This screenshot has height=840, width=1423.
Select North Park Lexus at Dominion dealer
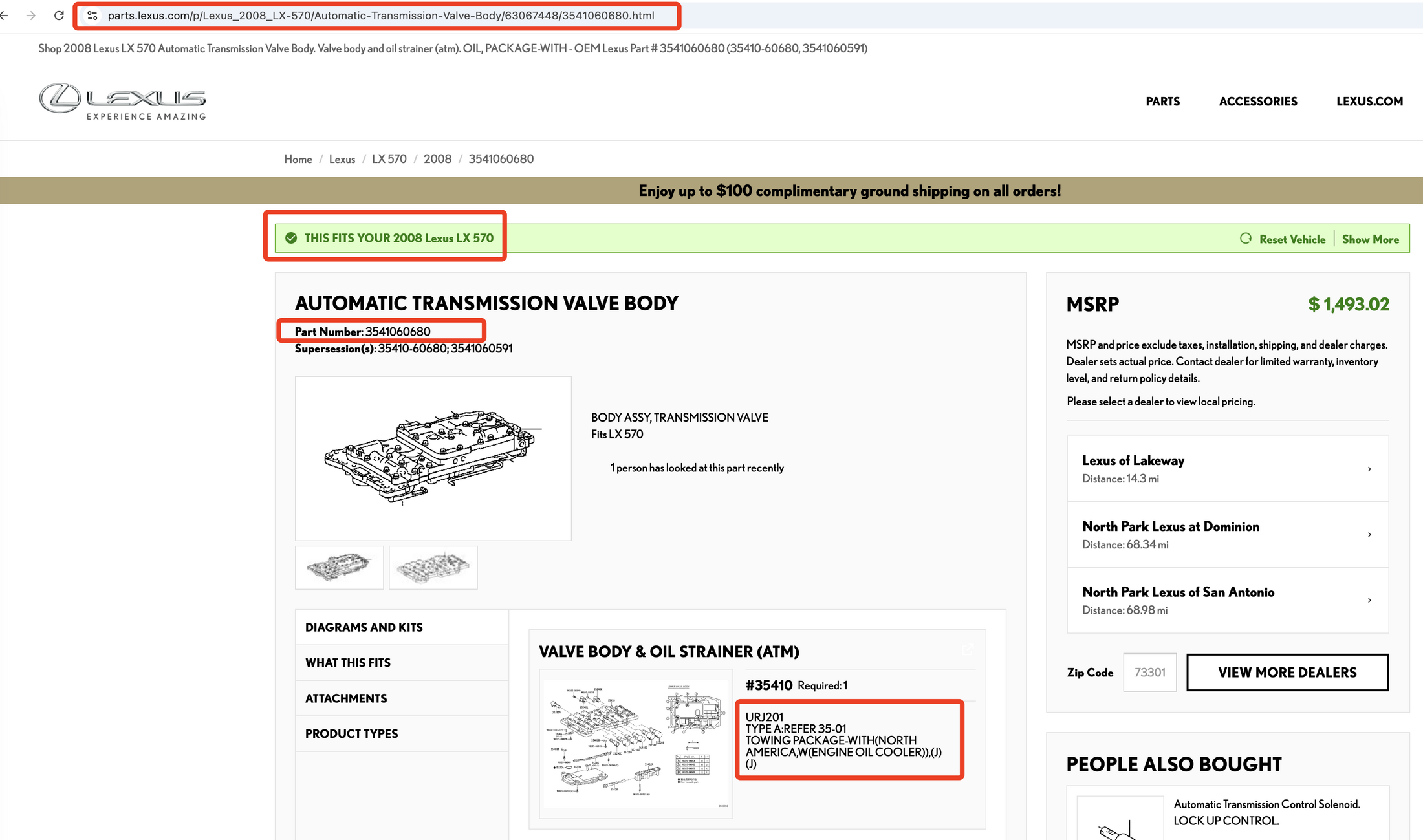point(1228,535)
